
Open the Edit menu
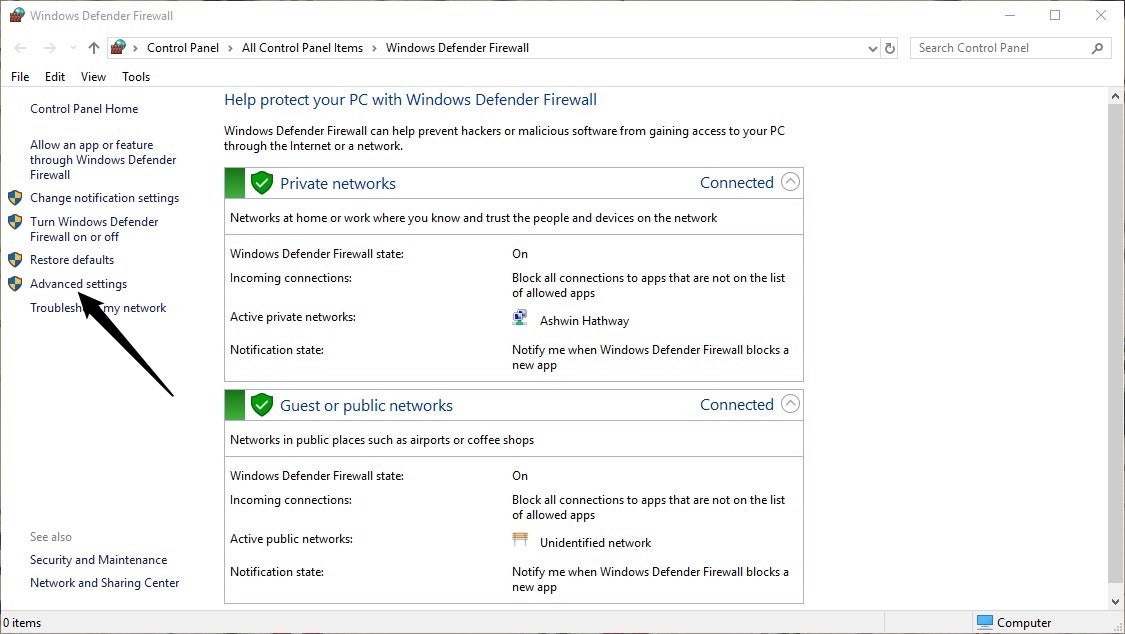55,77
